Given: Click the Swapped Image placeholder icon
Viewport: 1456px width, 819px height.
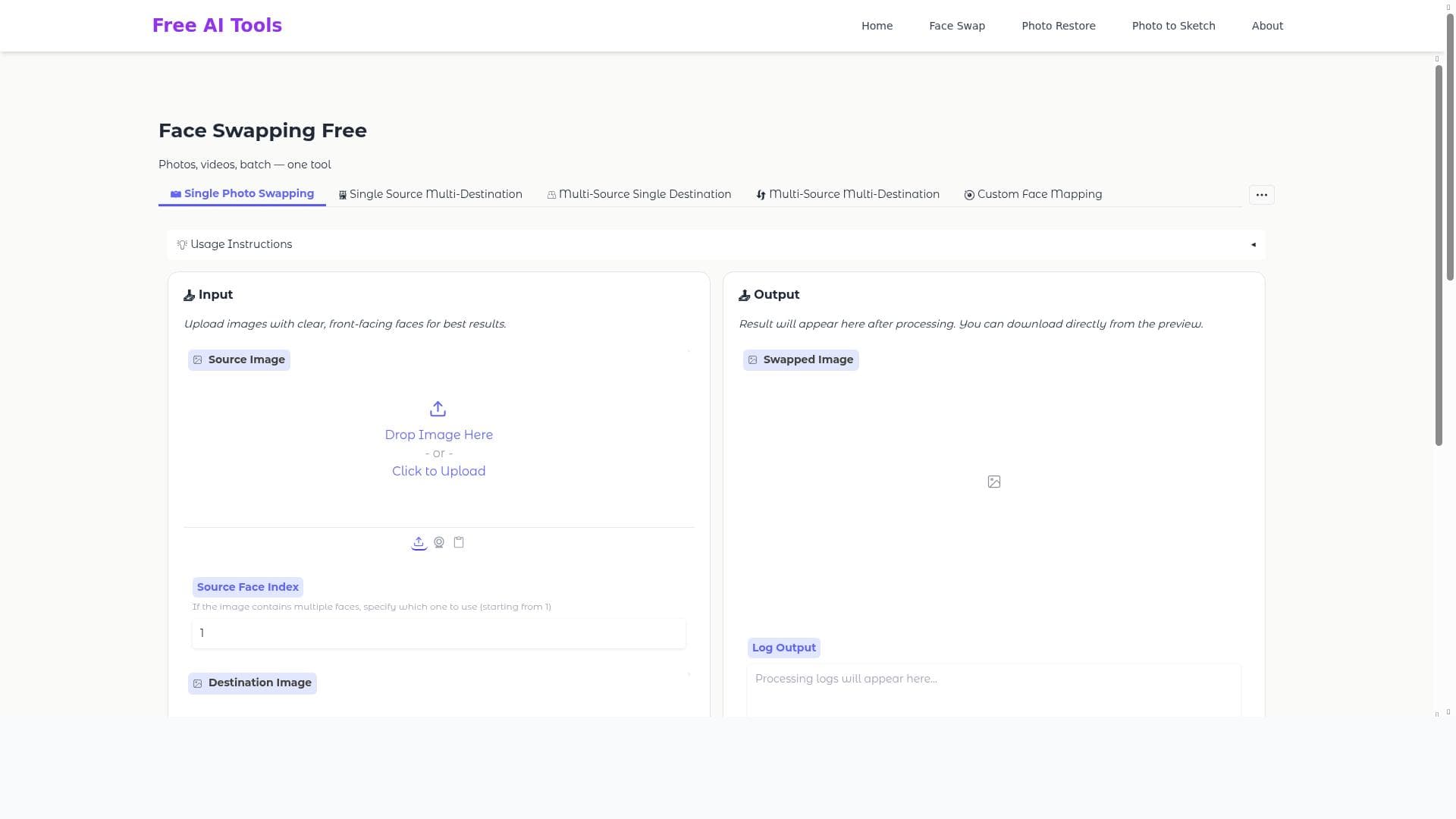Looking at the screenshot, I should [x=994, y=482].
